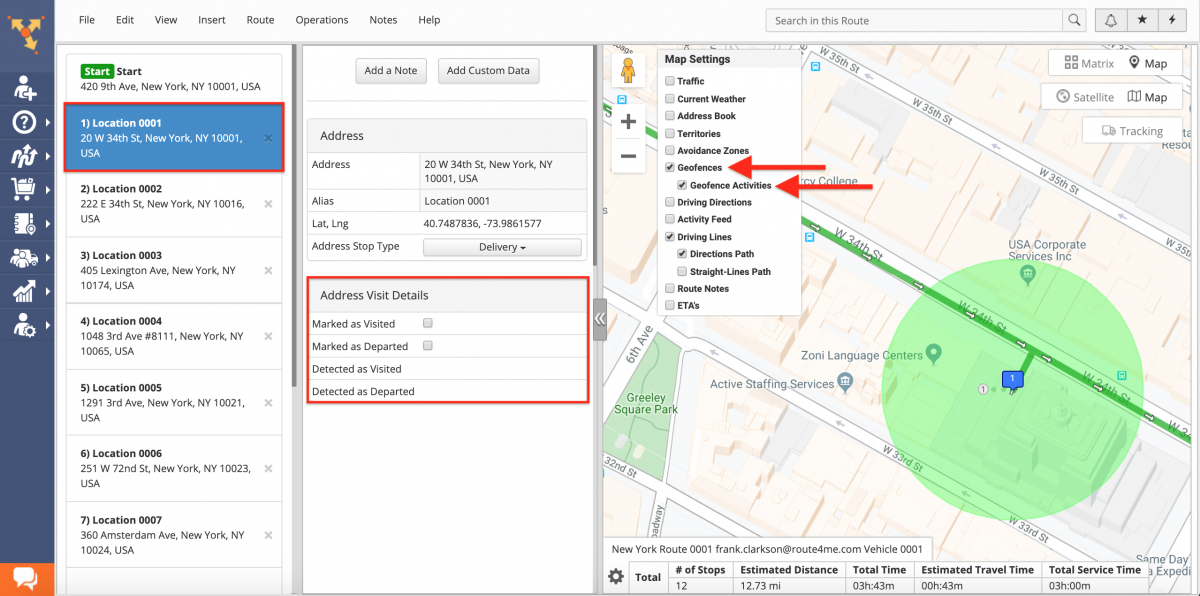The image size is (1200, 596).
Task: Enable the Current Weather checkbox
Action: click(x=670, y=99)
